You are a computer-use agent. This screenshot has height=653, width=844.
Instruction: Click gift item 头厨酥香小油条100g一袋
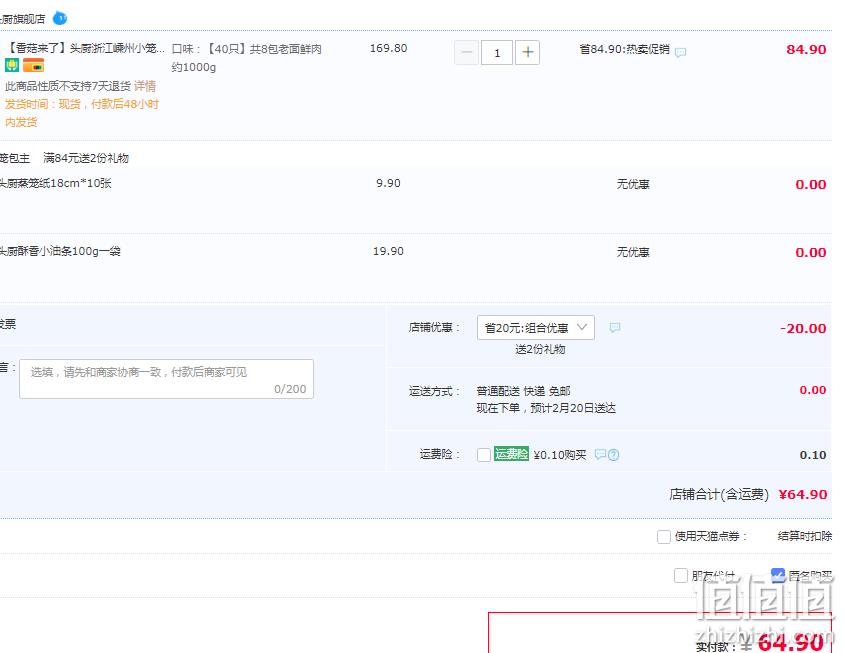point(60,251)
